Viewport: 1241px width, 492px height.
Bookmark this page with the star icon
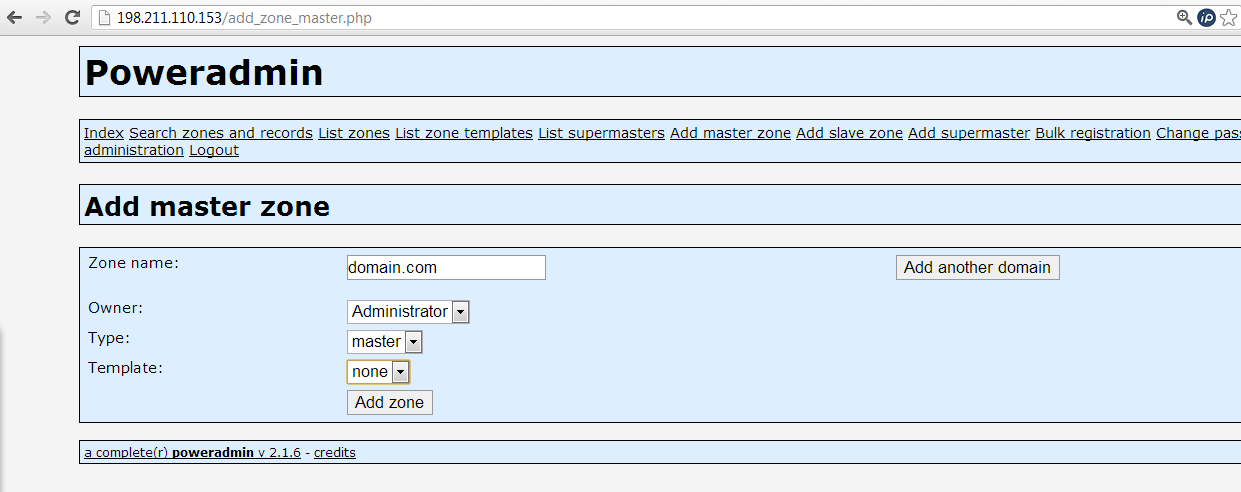[x=1229, y=17]
